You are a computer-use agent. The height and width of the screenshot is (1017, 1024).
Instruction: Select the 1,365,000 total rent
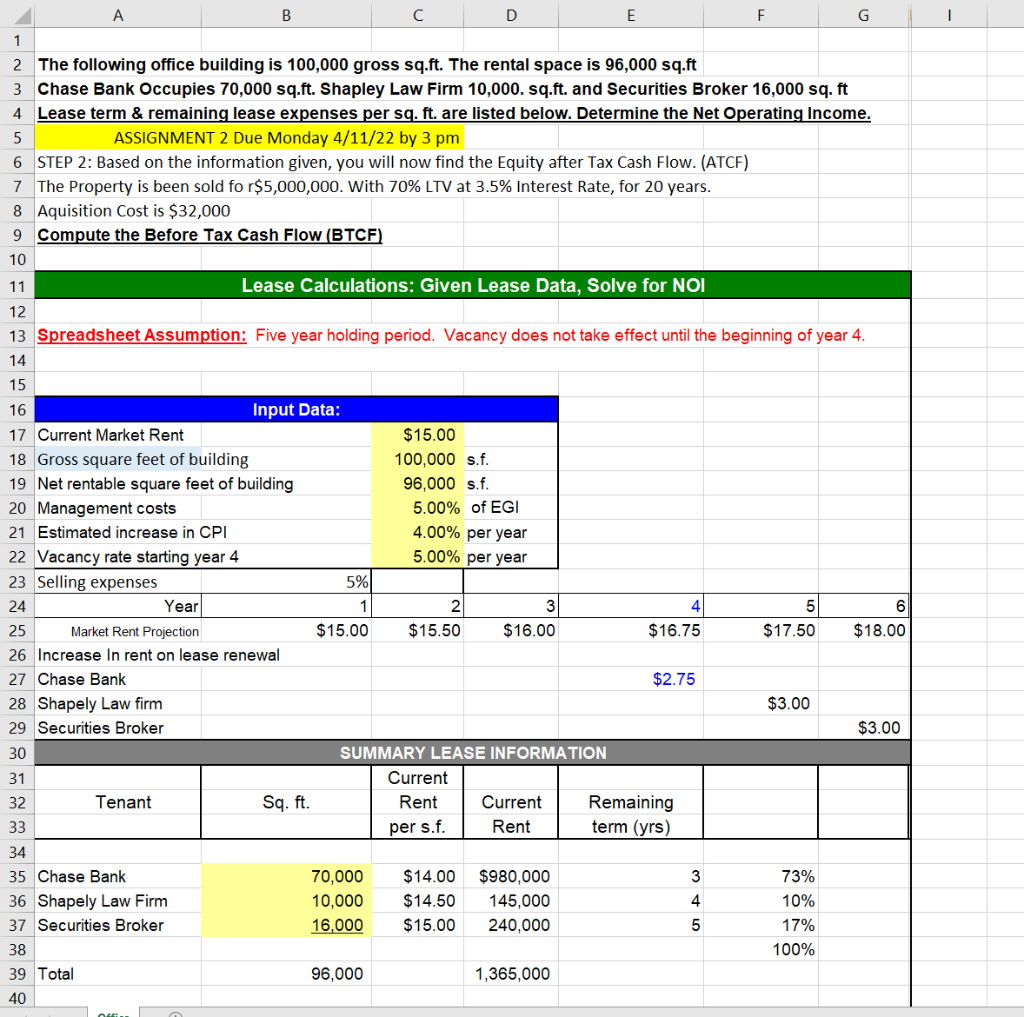pos(511,974)
